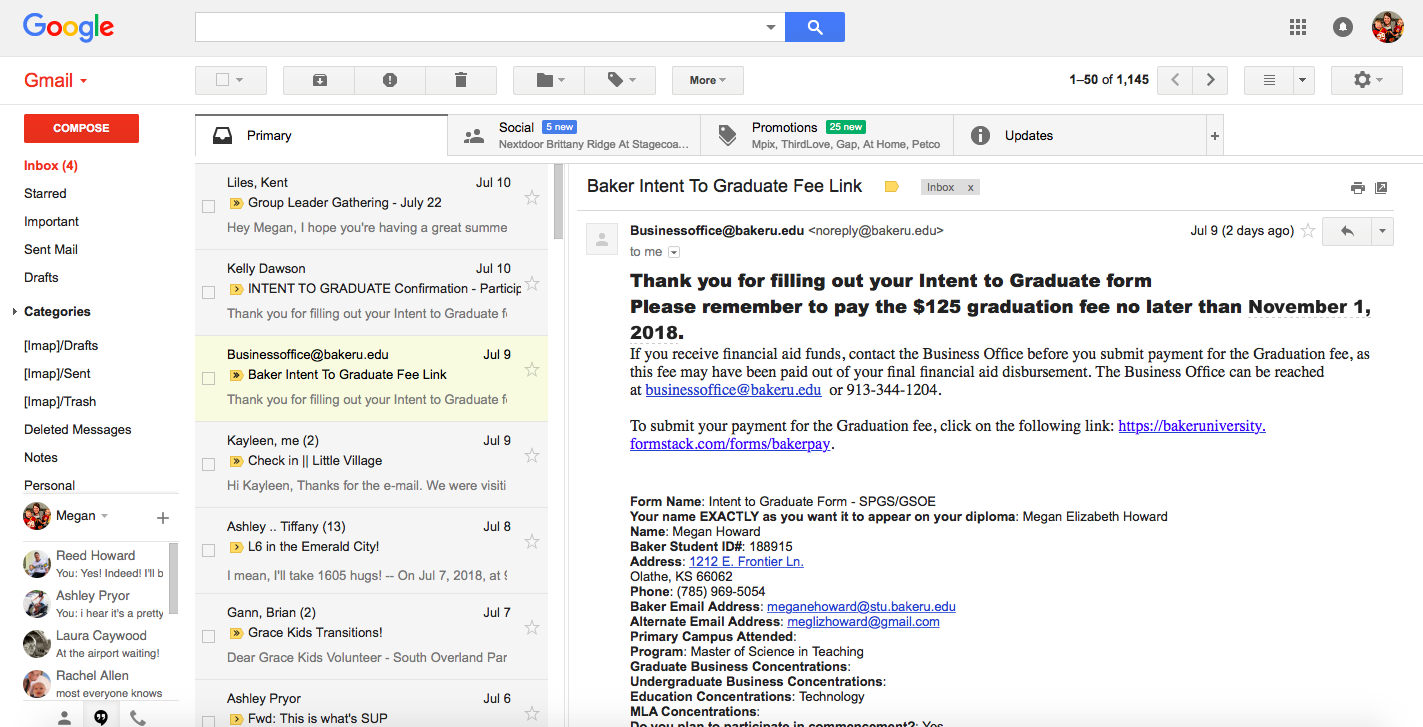Open the Google Apps grid

tap(1298, 27)
